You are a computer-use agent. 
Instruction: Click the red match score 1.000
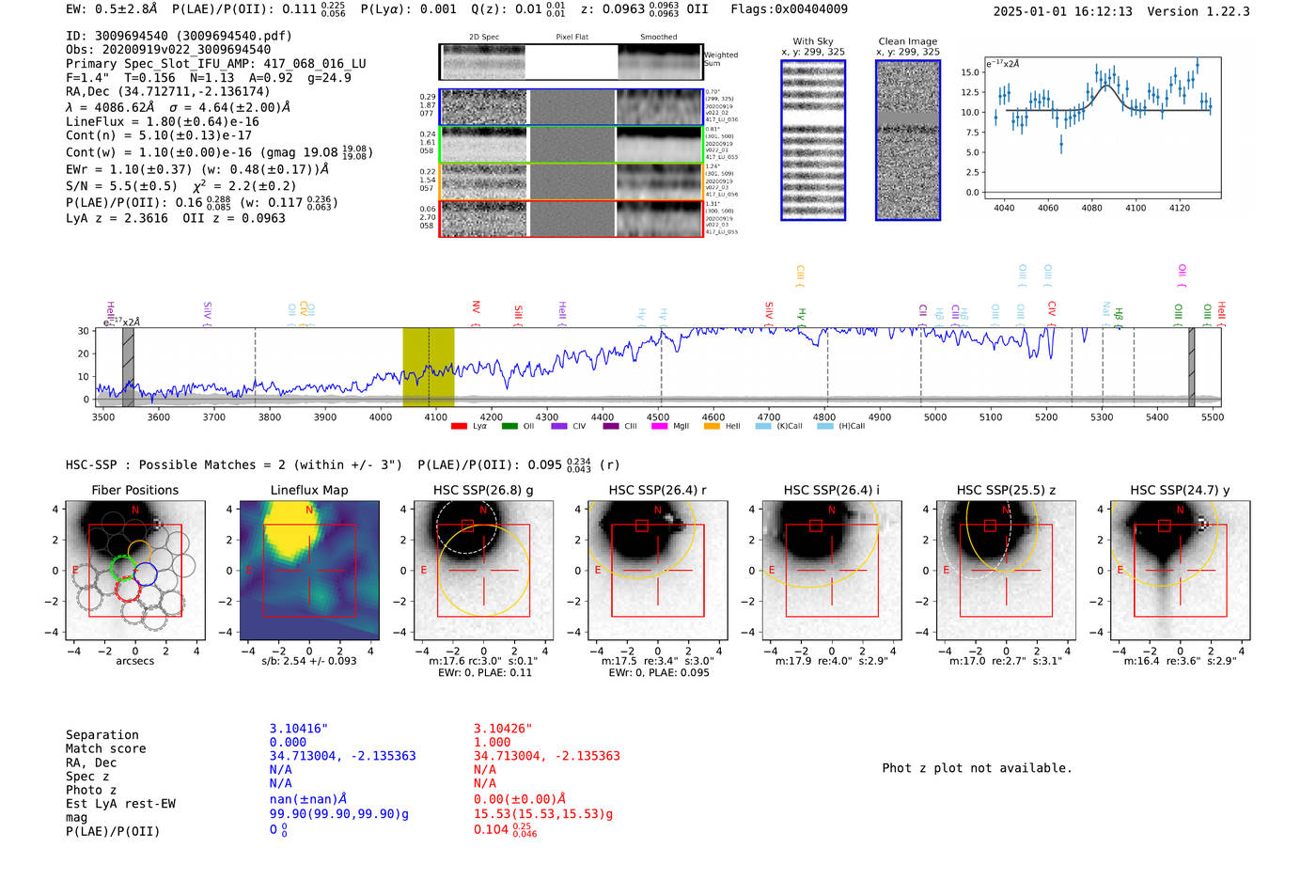coord(493,742)
